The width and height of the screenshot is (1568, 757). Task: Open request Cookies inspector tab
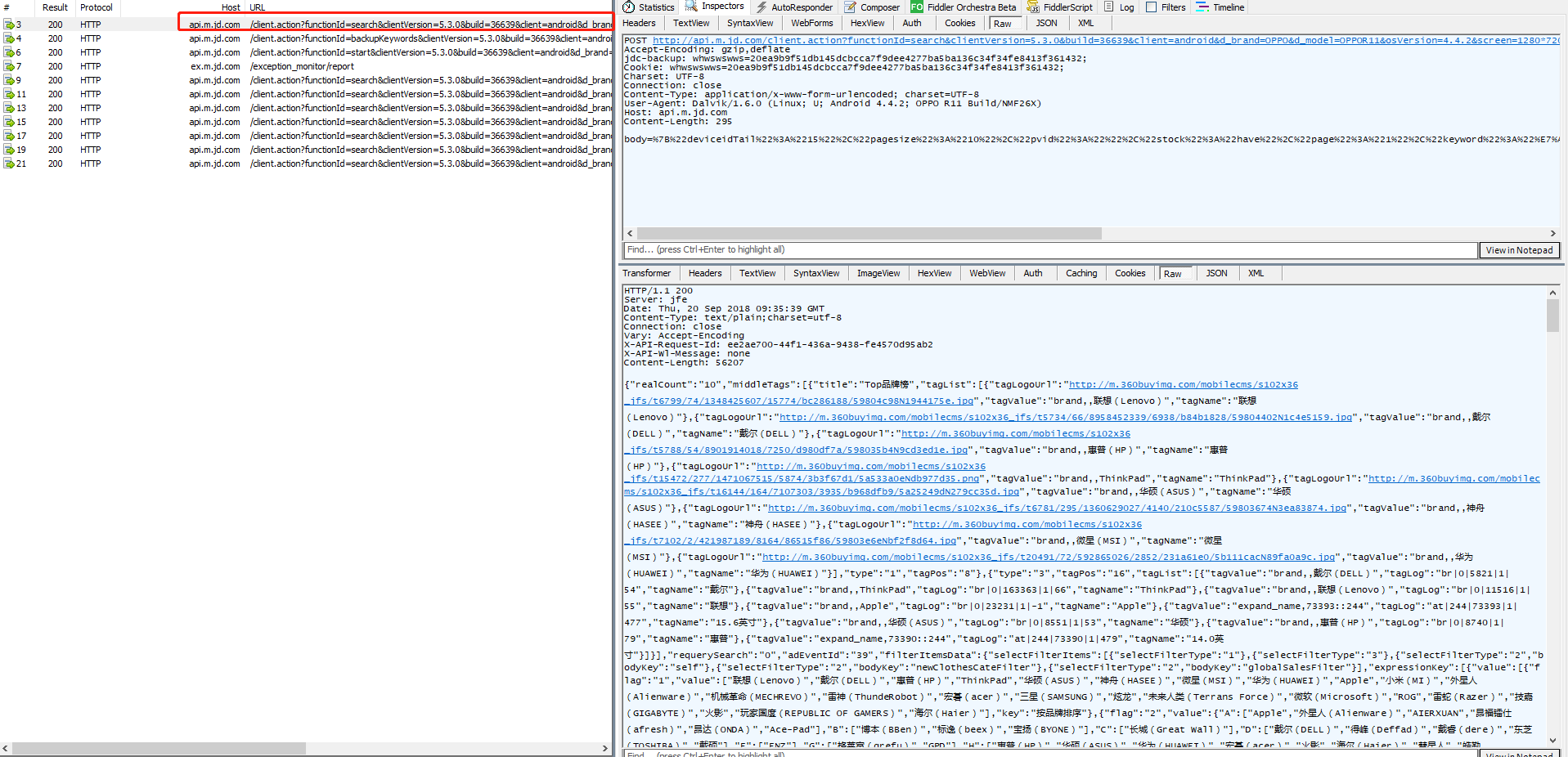(960, 23)
